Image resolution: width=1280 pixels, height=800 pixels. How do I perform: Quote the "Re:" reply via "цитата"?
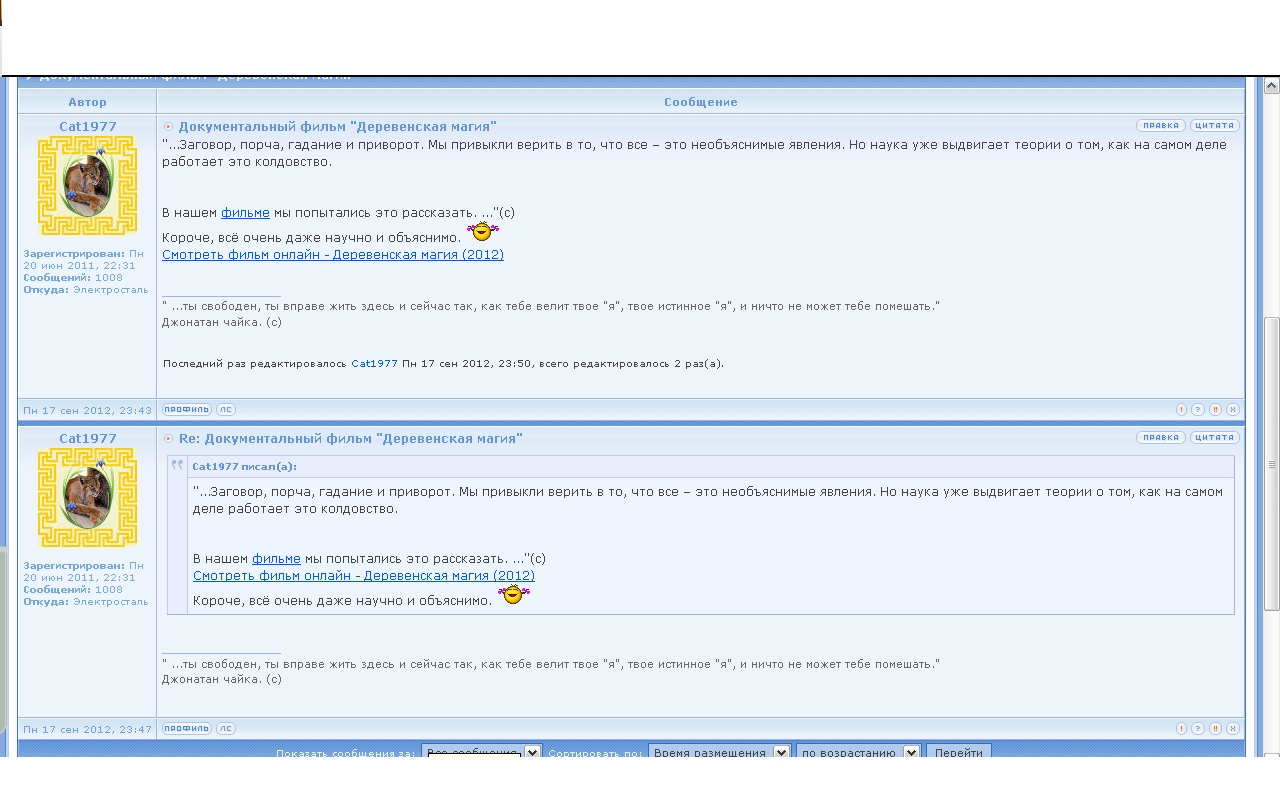pyautogui.click(x=1215, y=438)
